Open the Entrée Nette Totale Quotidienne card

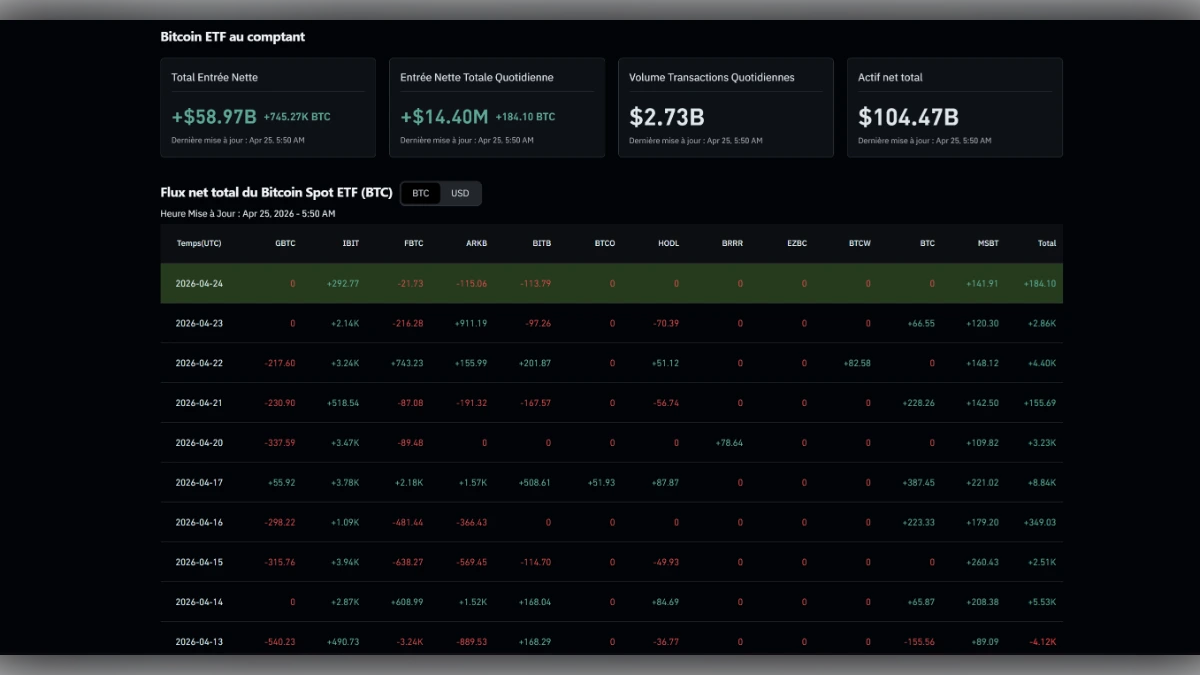click(x=497, y=107)
